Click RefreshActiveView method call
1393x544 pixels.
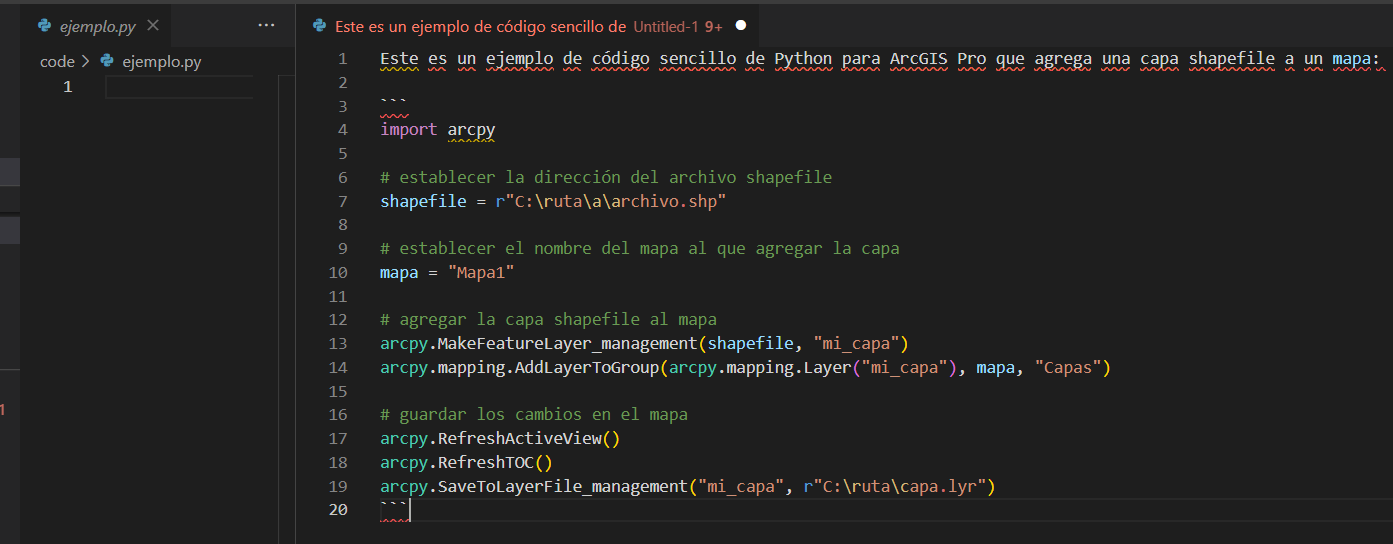(x=520, y=439)
